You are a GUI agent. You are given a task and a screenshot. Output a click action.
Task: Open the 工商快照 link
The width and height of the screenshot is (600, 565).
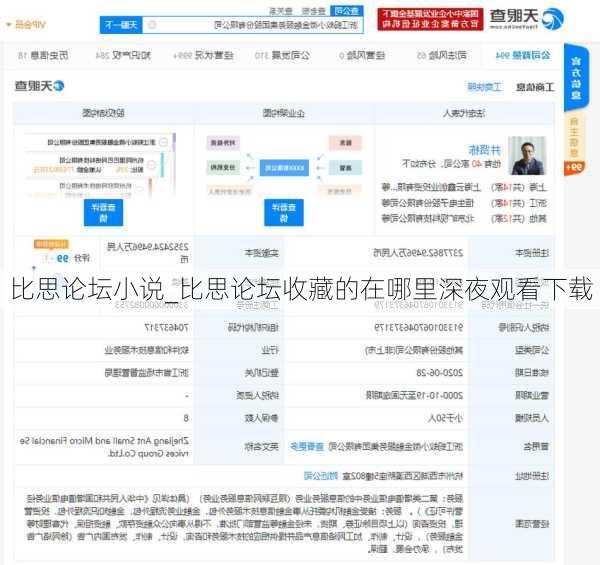(x=484, y=87)
